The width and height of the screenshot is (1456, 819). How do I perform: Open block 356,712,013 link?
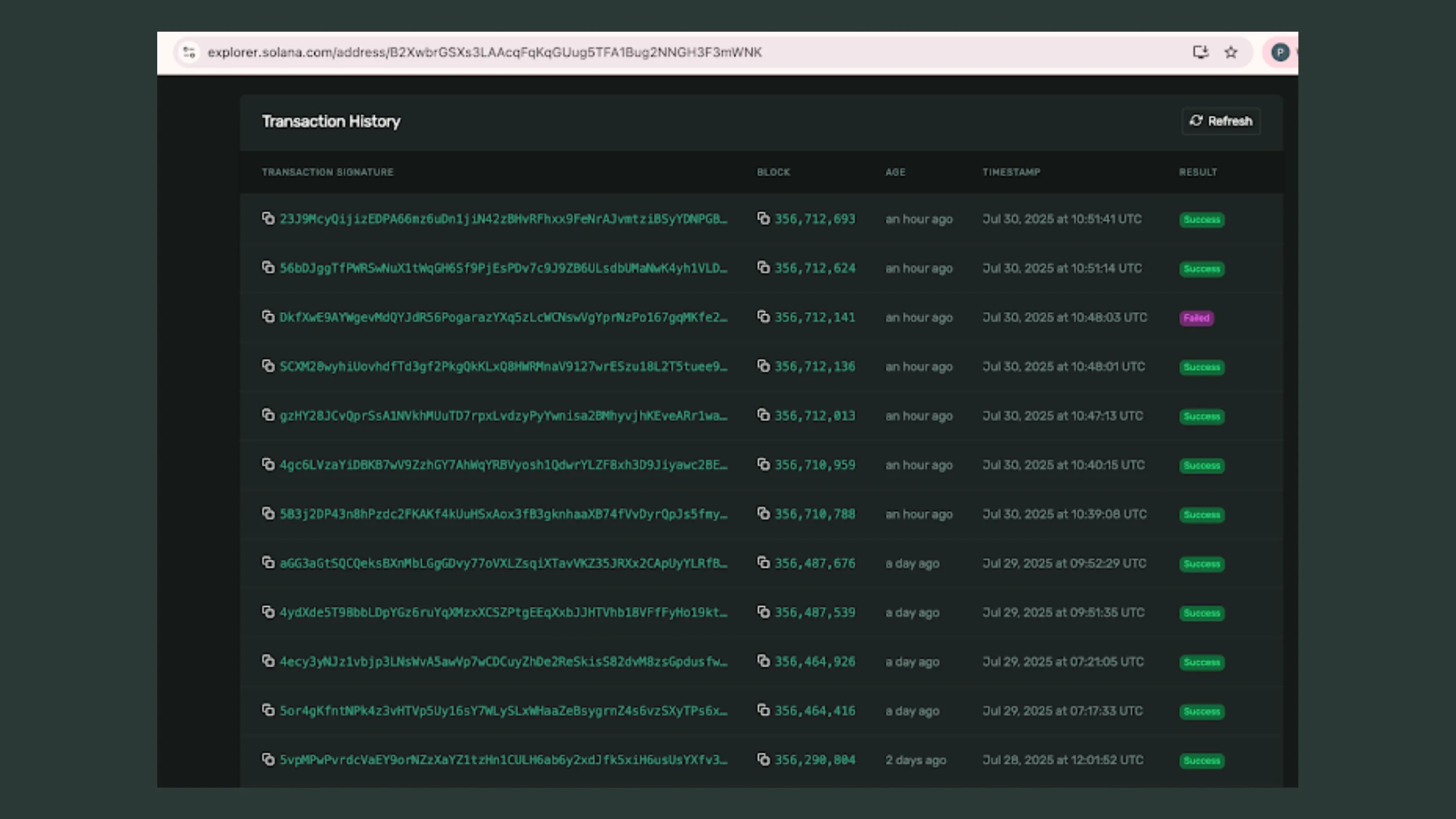coord(815,416)
